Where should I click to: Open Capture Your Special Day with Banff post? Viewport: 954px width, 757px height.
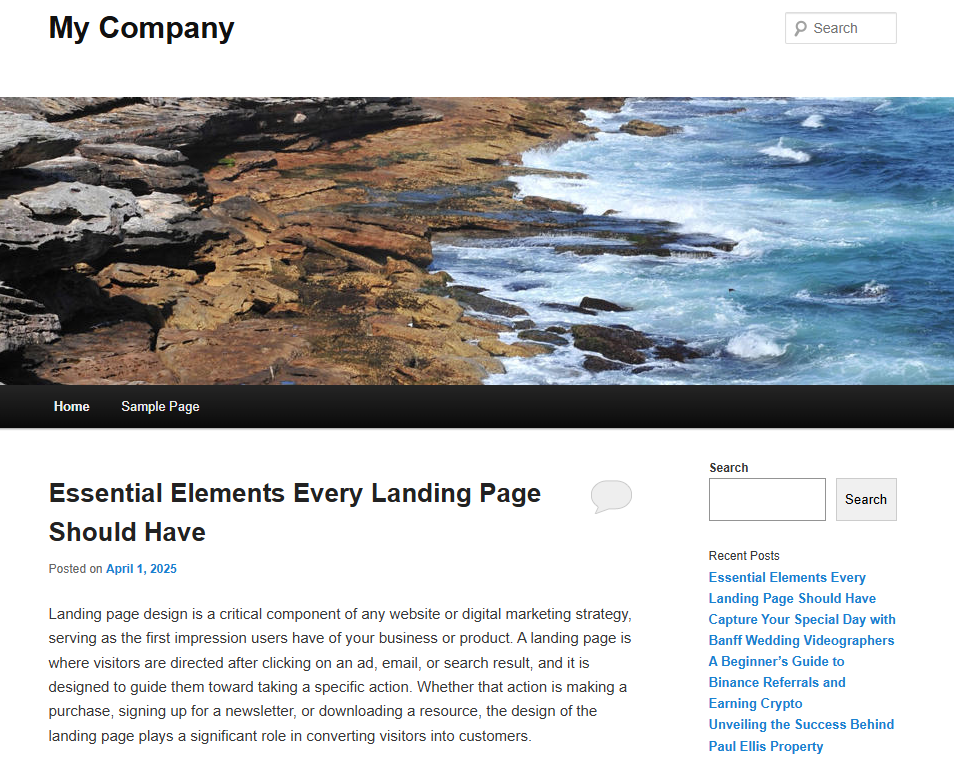[x=802, y=630]
